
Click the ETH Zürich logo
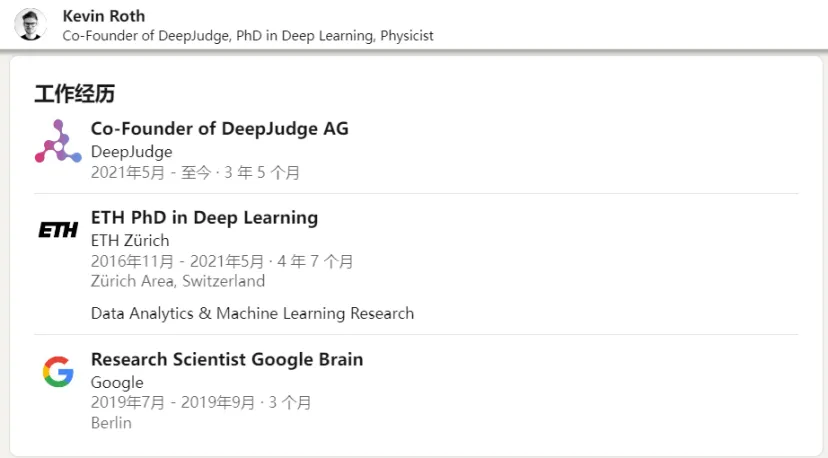coord(58,230)
